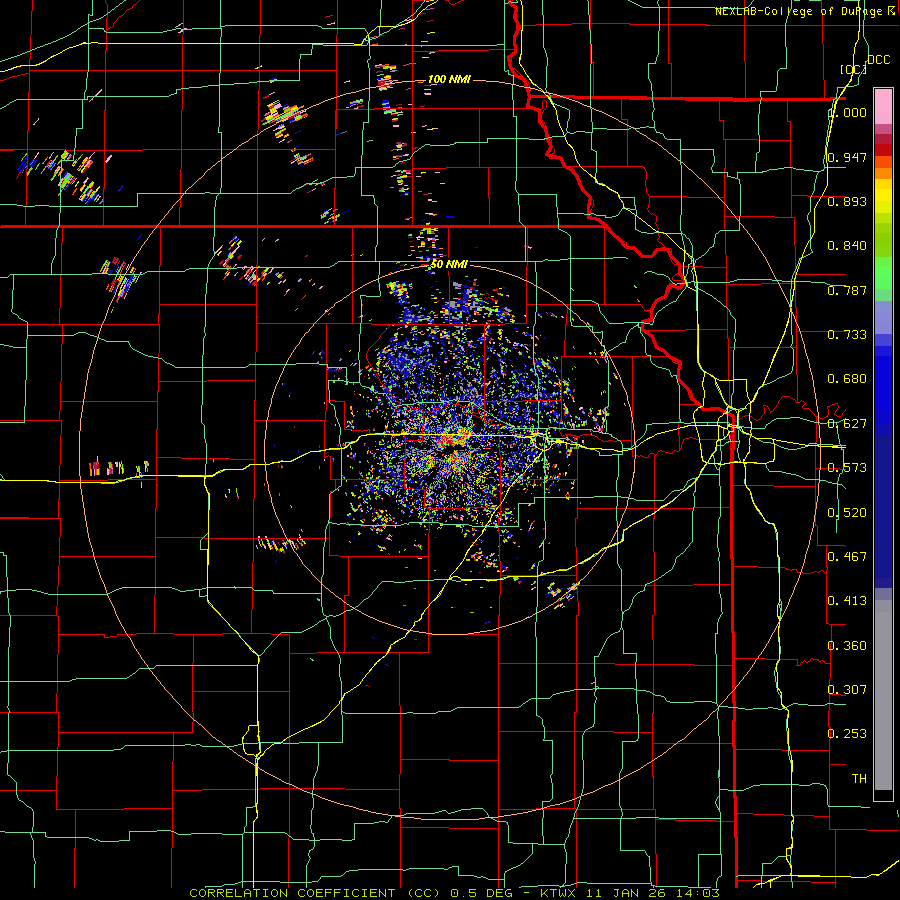Click the 0.253 scale value

click(847, 734)
